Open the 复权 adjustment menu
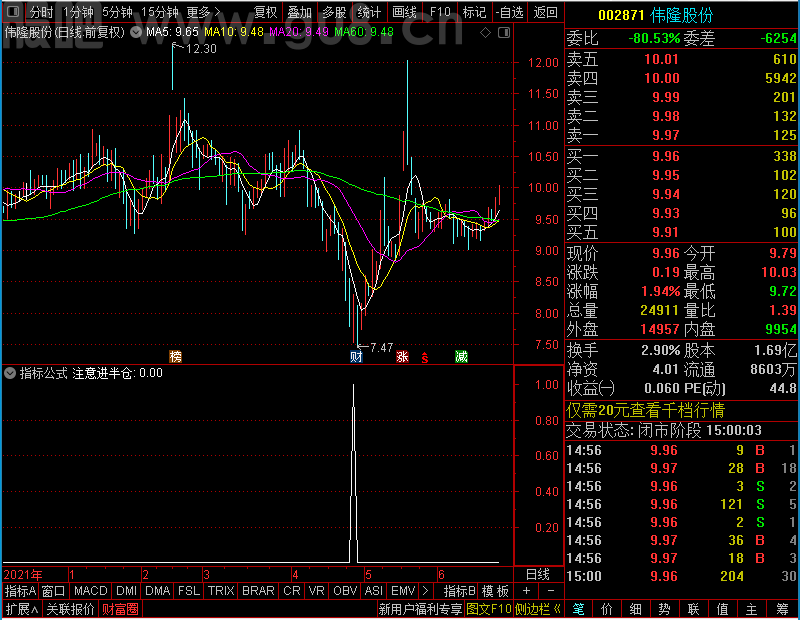Viewport: 800px width, 620px height. click(x=265, y=12)
